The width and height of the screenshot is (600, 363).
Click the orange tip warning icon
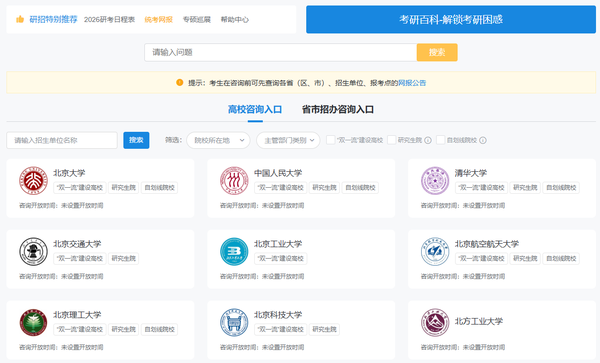click(179, 83)
